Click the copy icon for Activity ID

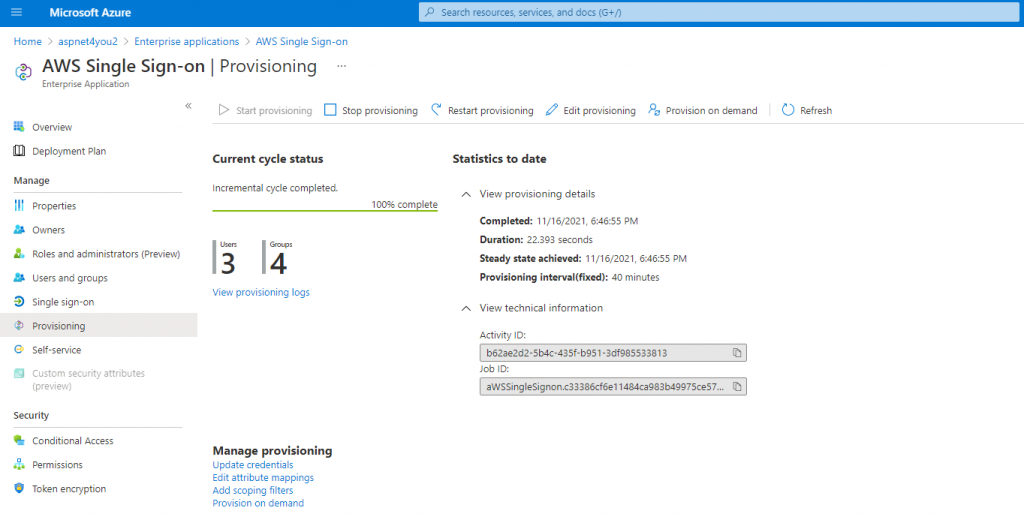tap(736, 353)
